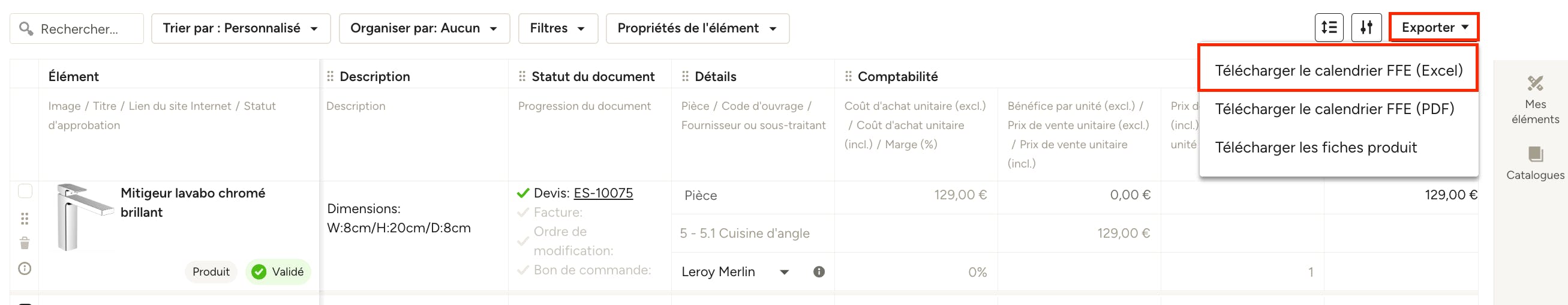Click the Rechercher search field
1568x305 pixels.
tap(77, 29)
